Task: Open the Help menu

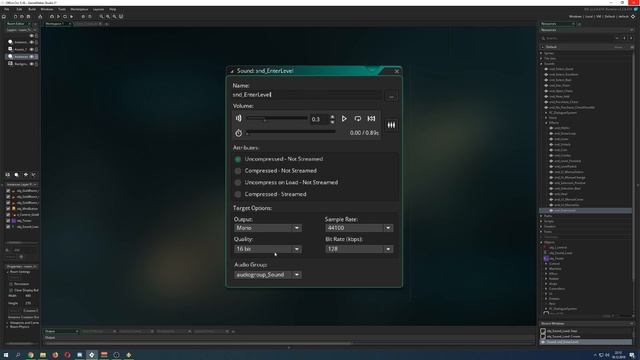Action: pyautogui.click(x=113, y=9)
